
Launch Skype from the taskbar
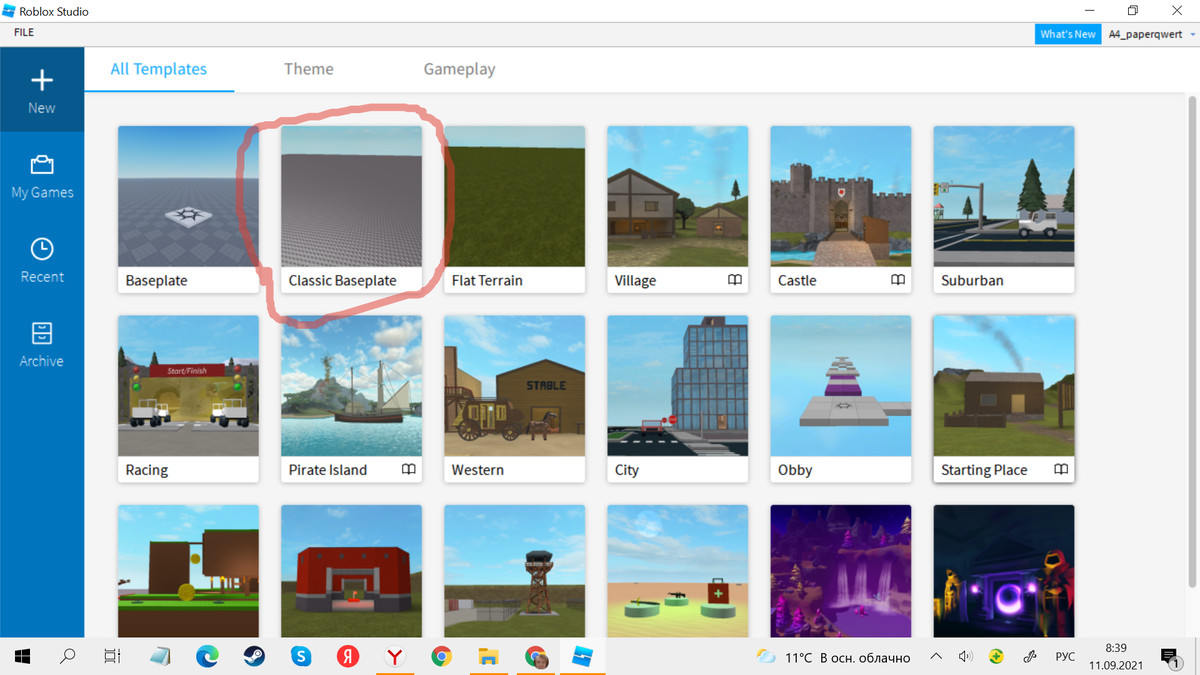pos(301,657)
